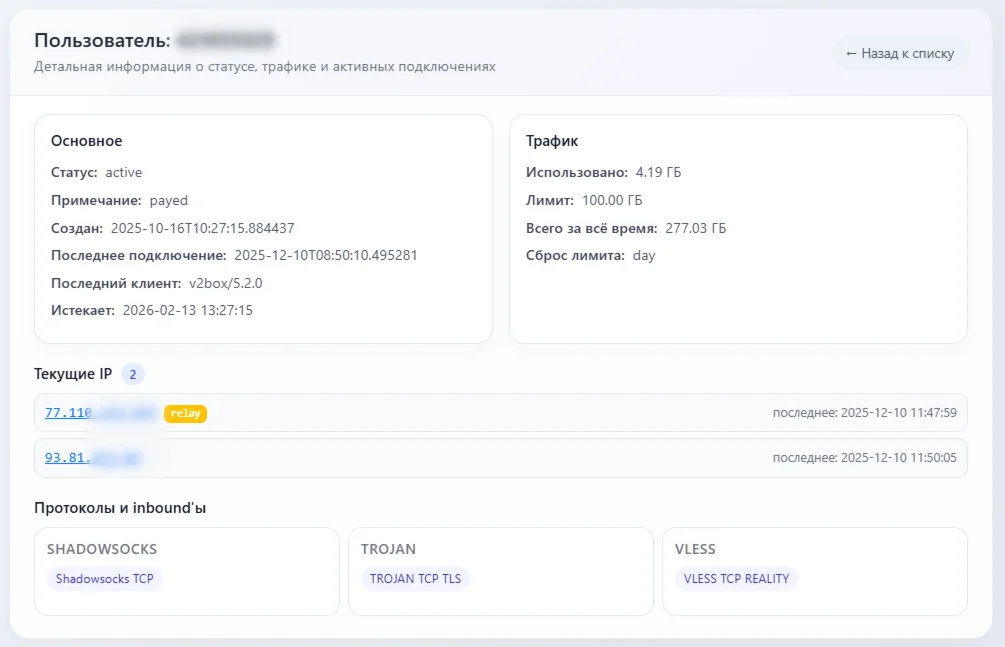Click the TROJAN protocol card heading
This screenshot has width=1005, height=647.
coord(388,549)
